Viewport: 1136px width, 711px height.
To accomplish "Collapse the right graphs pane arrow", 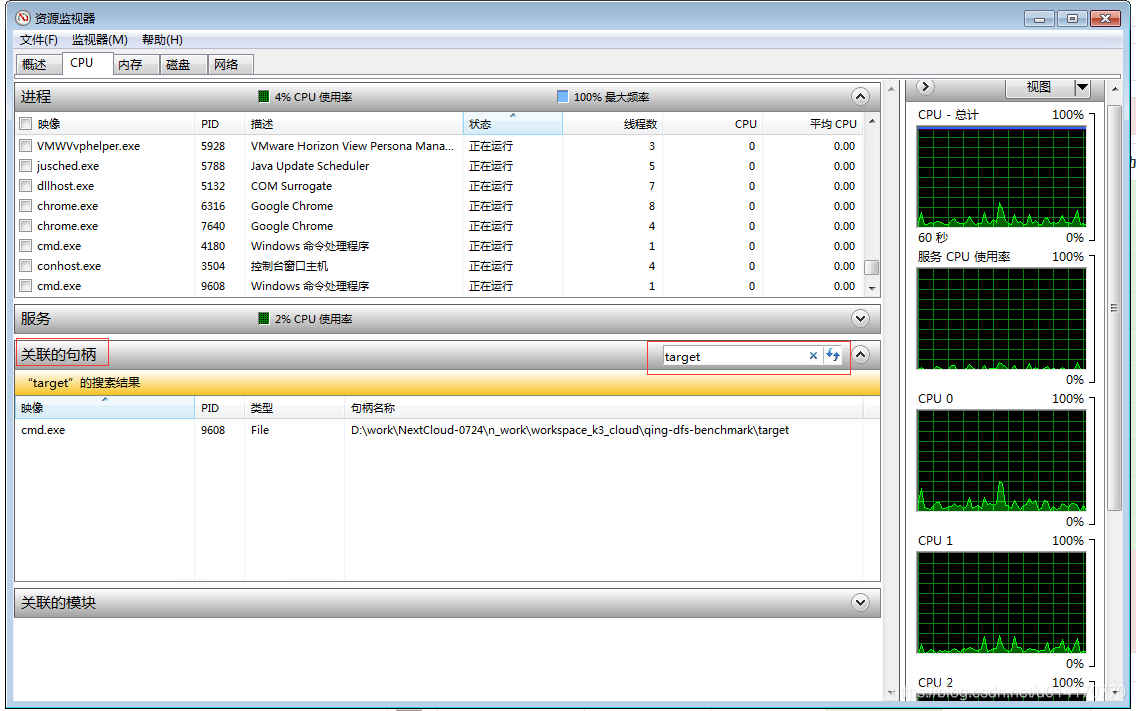I will click(925, 87).
